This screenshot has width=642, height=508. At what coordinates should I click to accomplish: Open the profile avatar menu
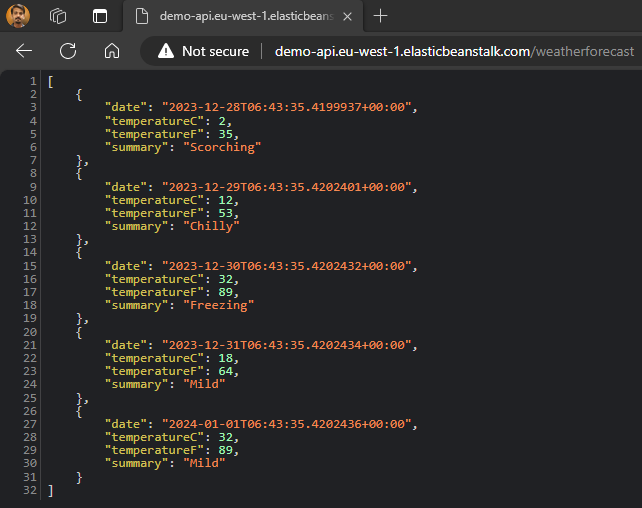[19, 16]
